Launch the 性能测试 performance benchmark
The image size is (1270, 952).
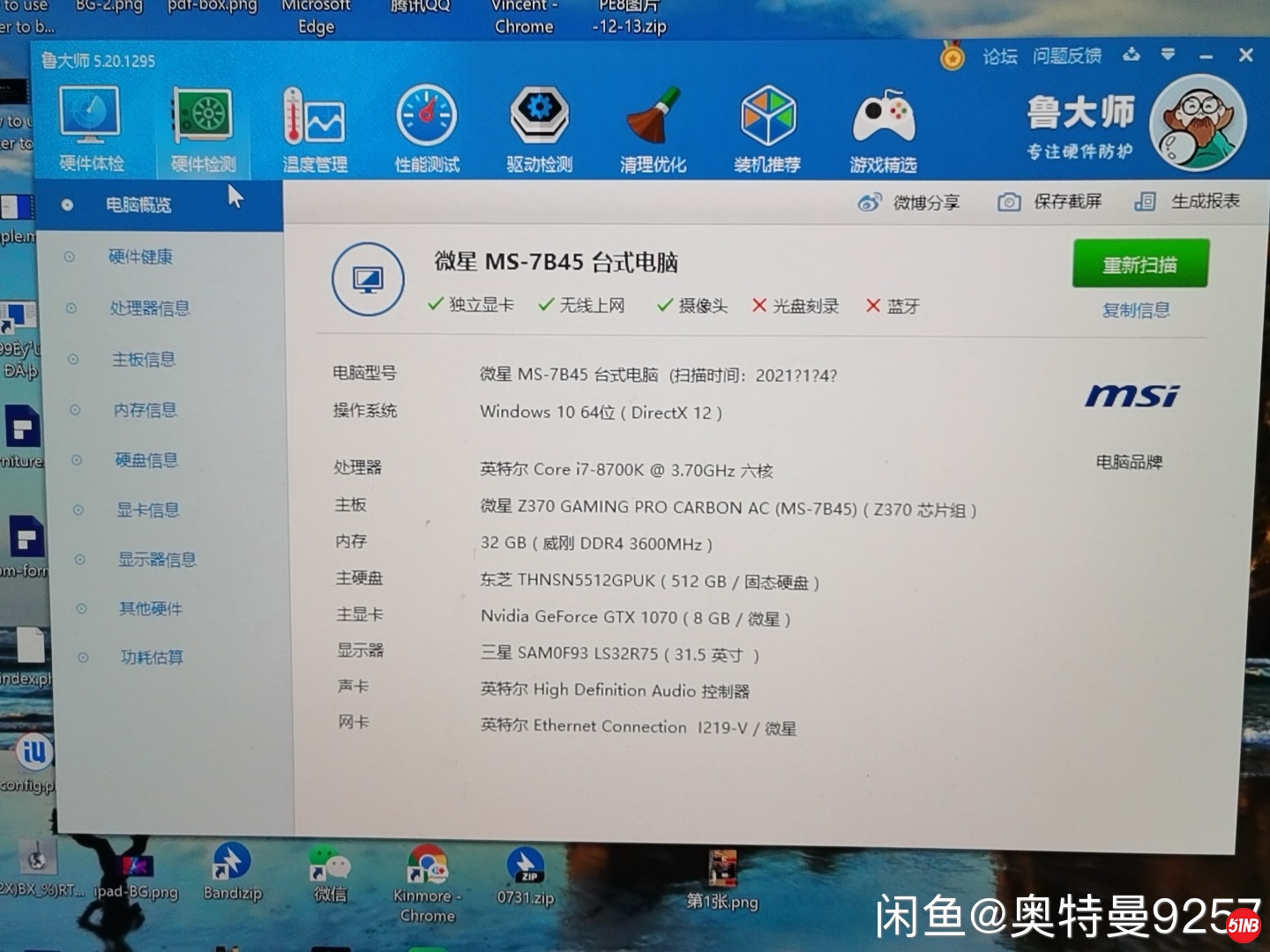pyautogui.click(x=427, y=130)
